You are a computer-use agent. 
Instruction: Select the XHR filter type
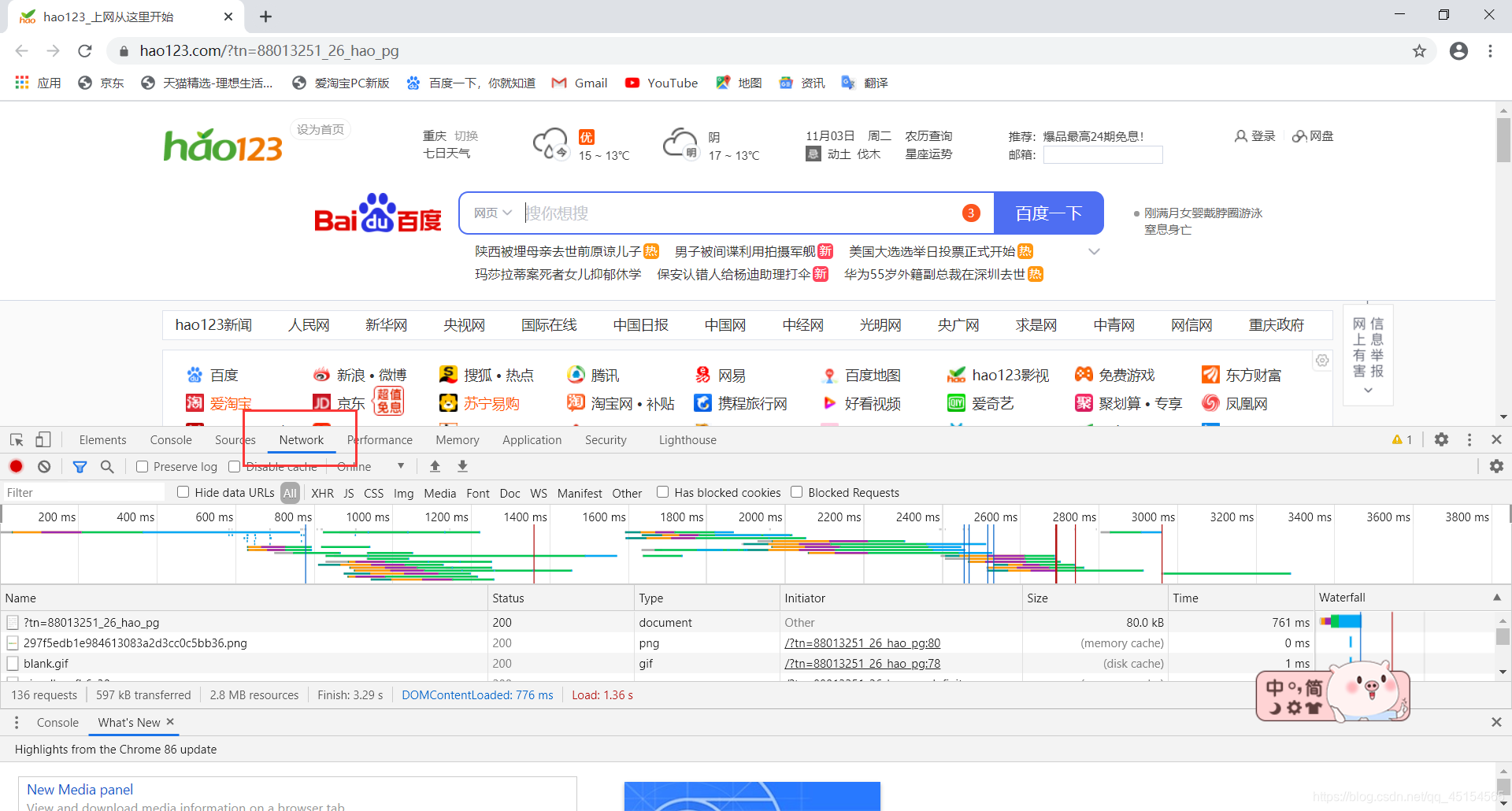pyautogui.click(x=322, y=493)
